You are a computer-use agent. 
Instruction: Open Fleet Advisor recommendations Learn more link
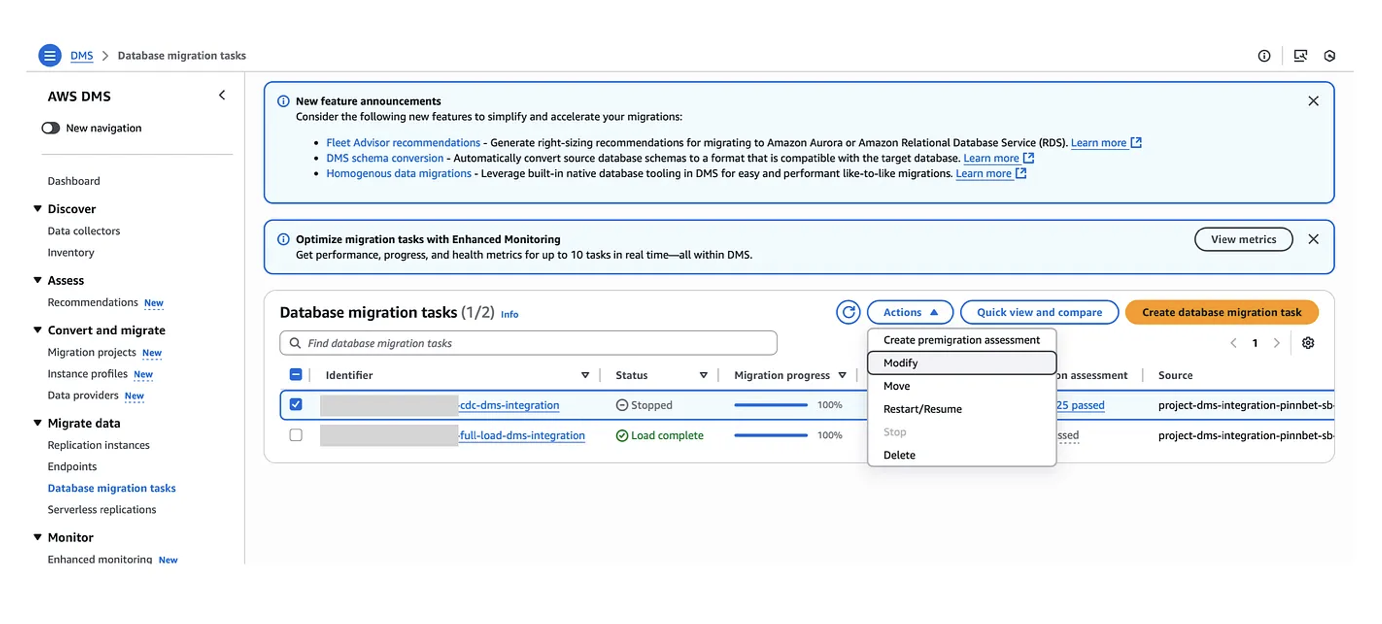[x=1098, y=142]
